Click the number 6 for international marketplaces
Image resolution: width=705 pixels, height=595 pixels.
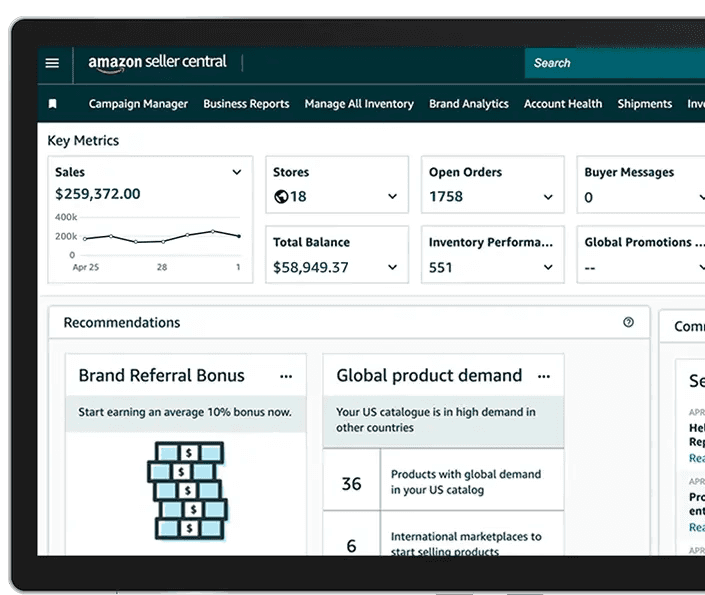351,546
